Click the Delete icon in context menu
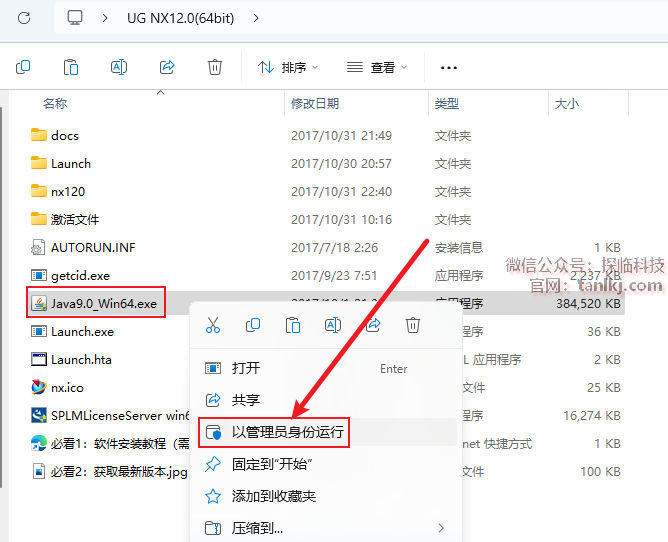Image resolution: width=668 pixels, height=542 pixels. pos(413,325)
